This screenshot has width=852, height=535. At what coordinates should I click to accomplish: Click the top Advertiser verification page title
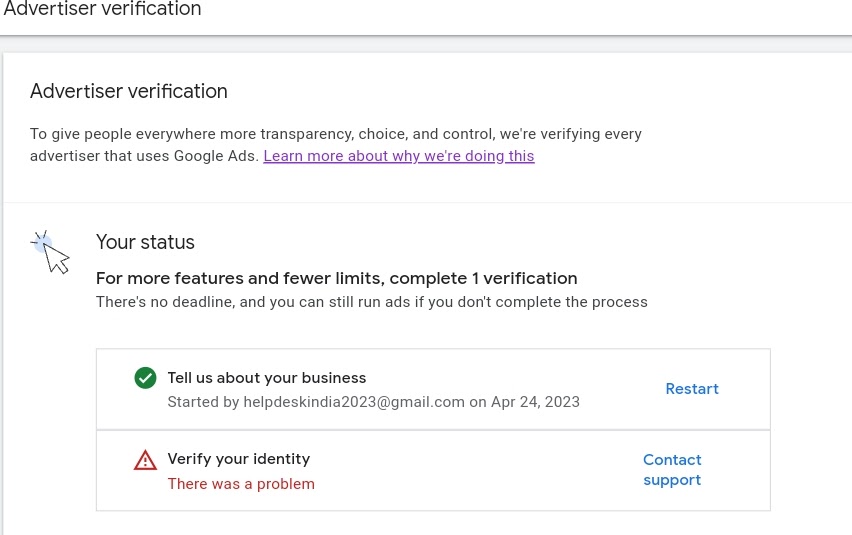(x=102, y=10)
